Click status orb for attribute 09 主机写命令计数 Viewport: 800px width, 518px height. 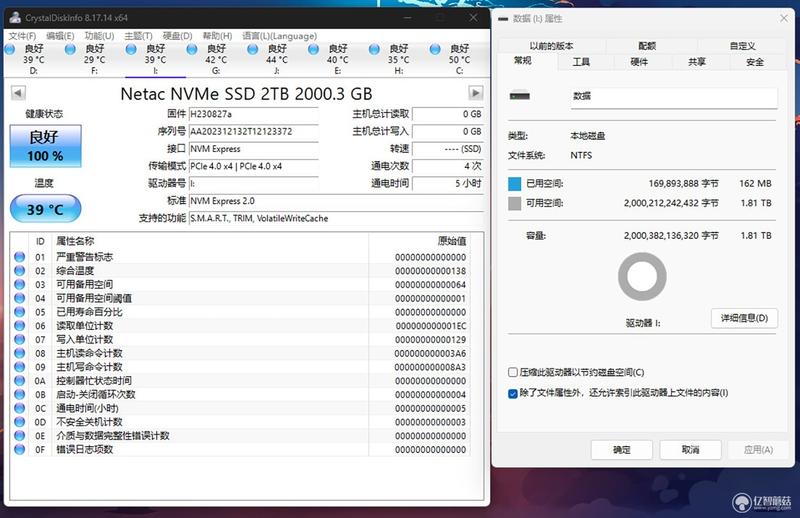pos(19,367)
